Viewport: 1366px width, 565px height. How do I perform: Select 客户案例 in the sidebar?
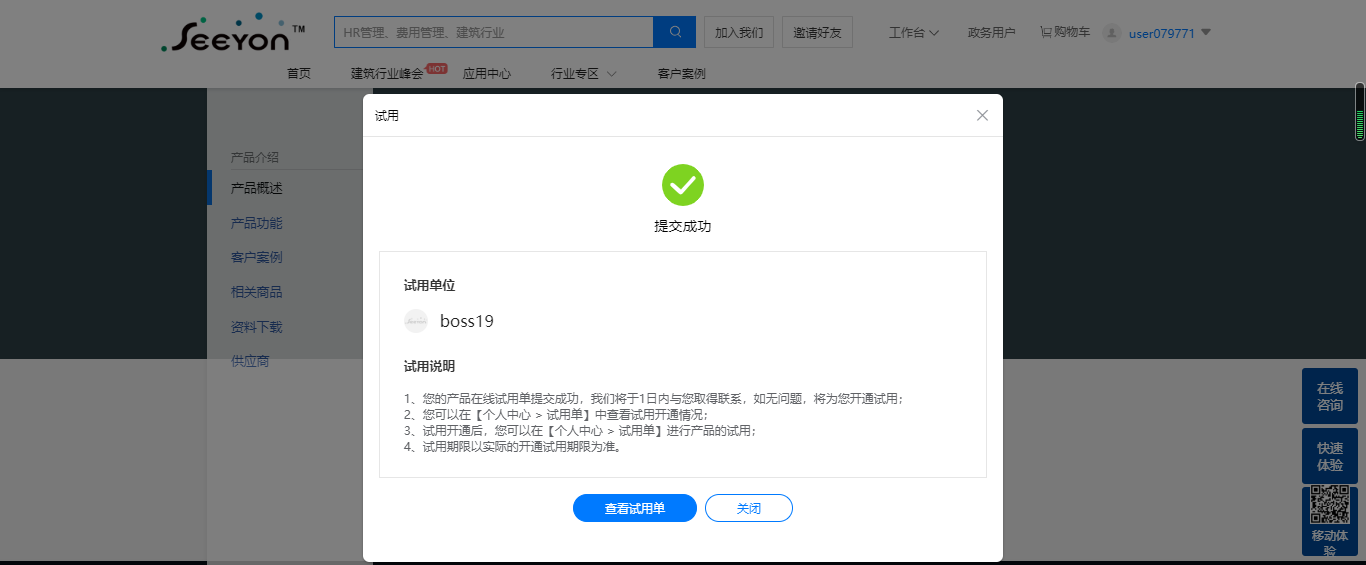[257, 257]
